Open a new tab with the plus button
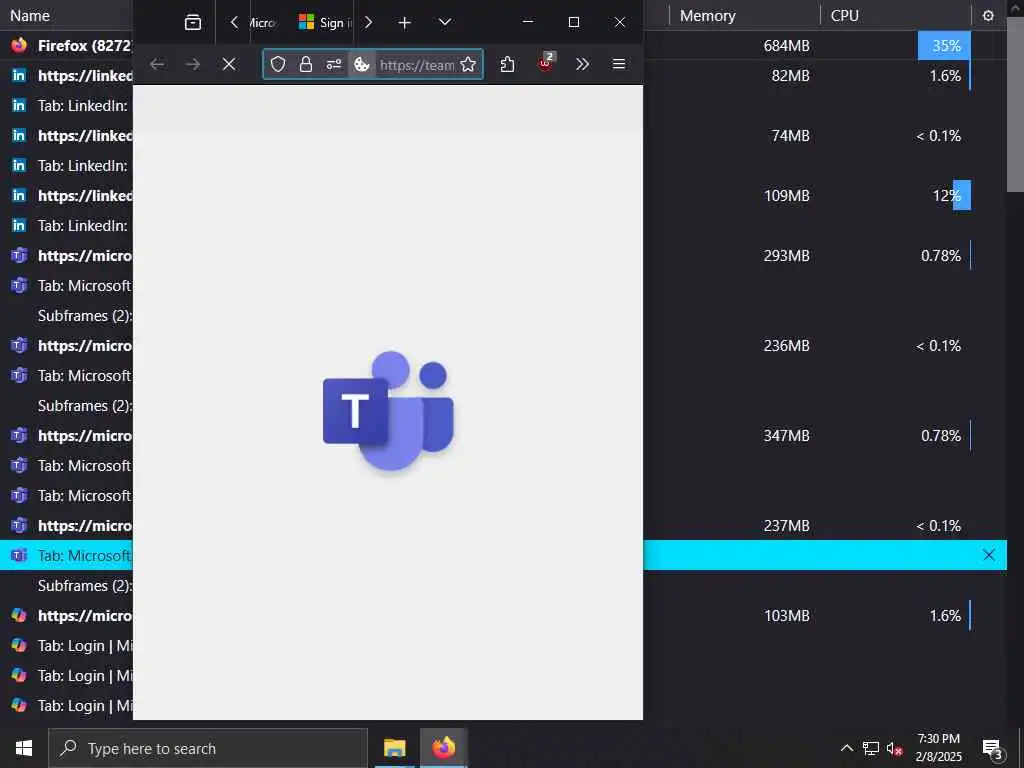 pos(404,22)
